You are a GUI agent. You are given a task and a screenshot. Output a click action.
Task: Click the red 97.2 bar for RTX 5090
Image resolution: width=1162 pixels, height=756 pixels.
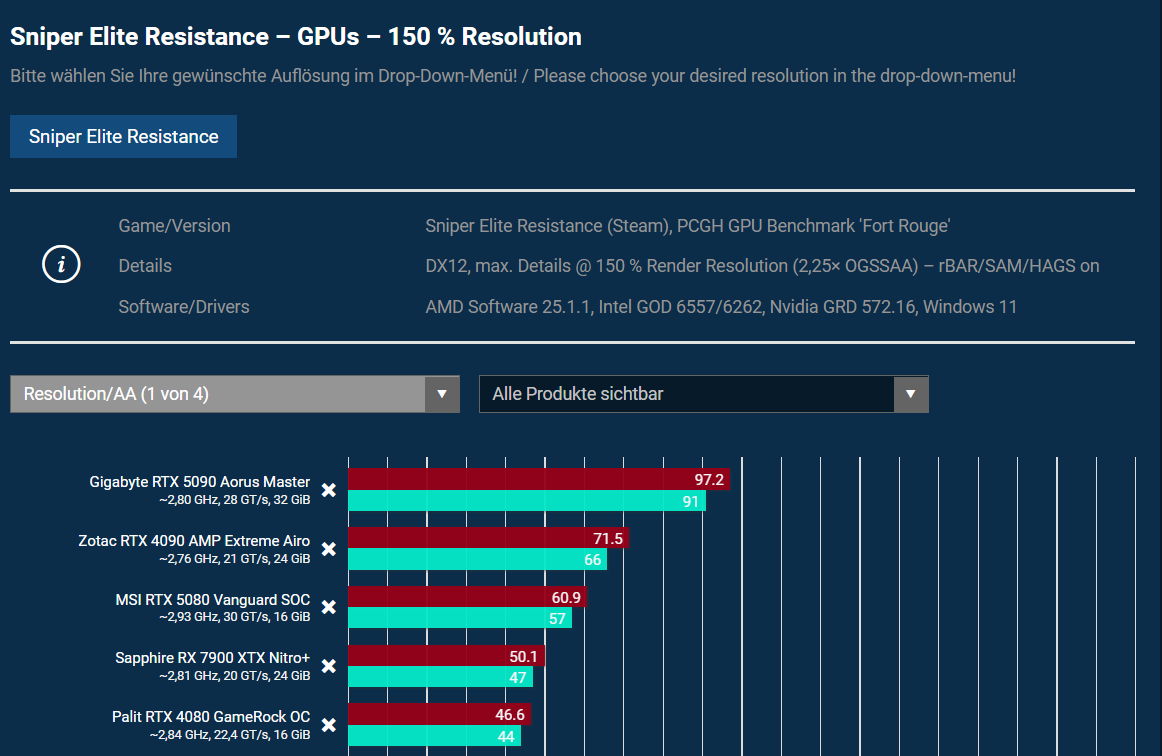click(539, 480)
